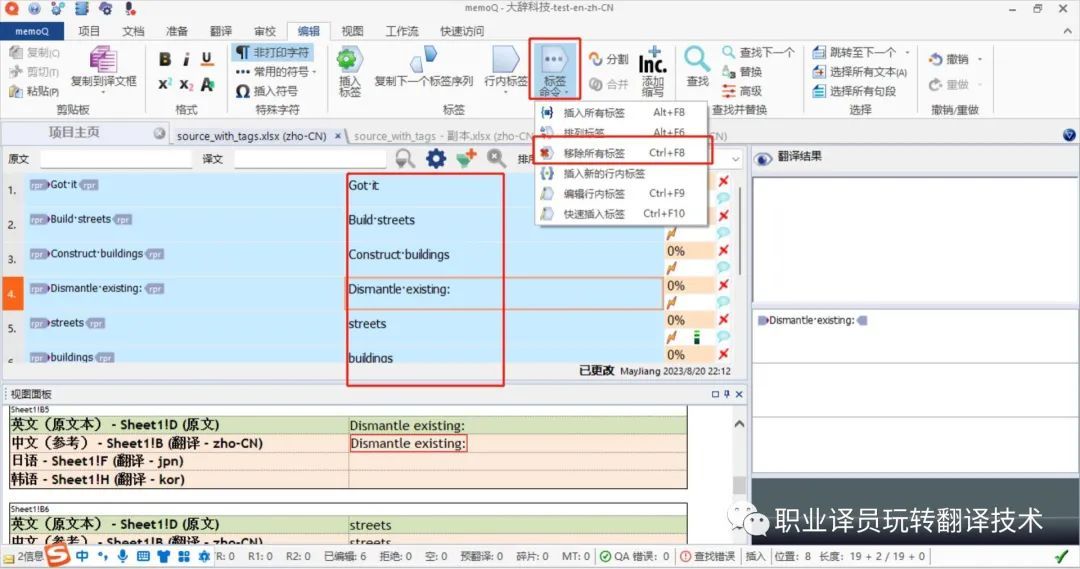Click Paste (粘贴) in clipboard group
The height and width of the screenshot is (569, 1080).
click(34, 91)
